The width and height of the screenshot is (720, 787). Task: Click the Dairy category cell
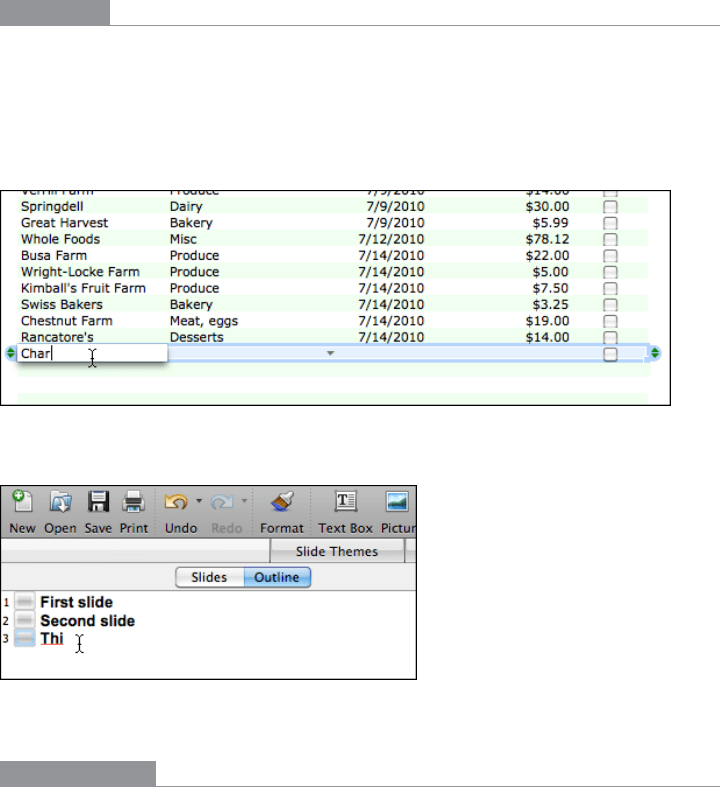pyautogui.click(x=186, y=206)
